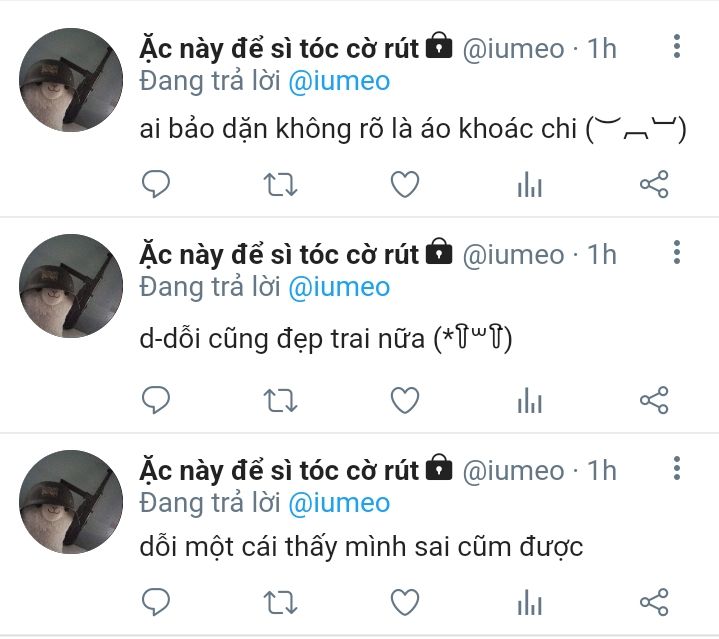
Task: Open @iumeo mention in the third tweet
Action: 339,504
